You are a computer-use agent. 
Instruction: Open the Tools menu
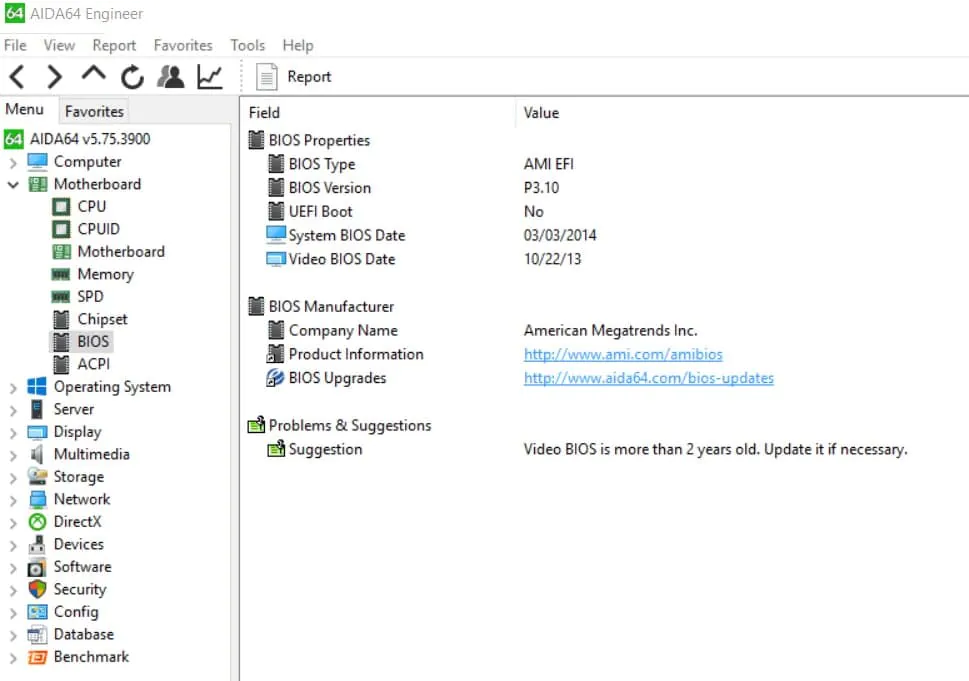[x=248, y=45]
